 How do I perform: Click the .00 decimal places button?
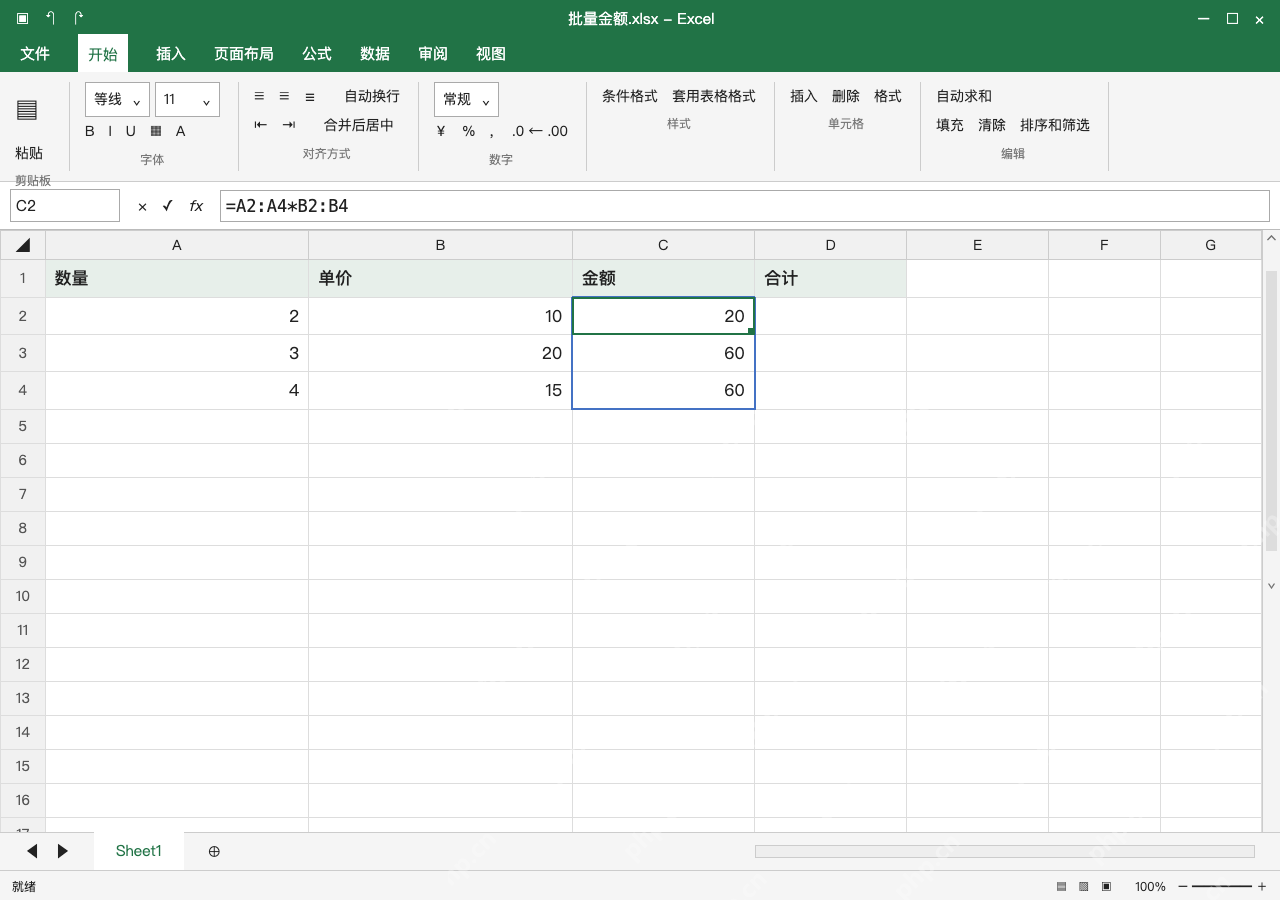(558, 131)
